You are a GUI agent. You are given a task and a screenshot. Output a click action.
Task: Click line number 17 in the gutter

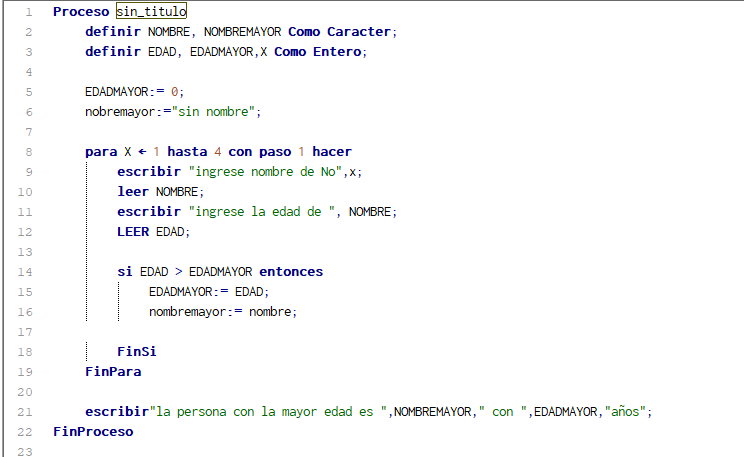[25, 332]
